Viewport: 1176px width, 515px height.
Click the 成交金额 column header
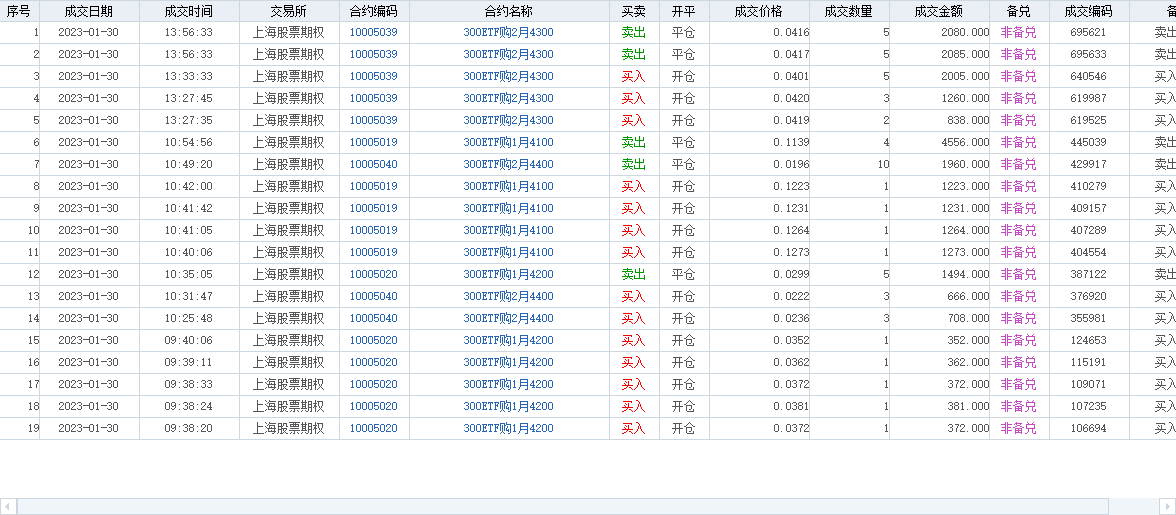coord(938,11)
